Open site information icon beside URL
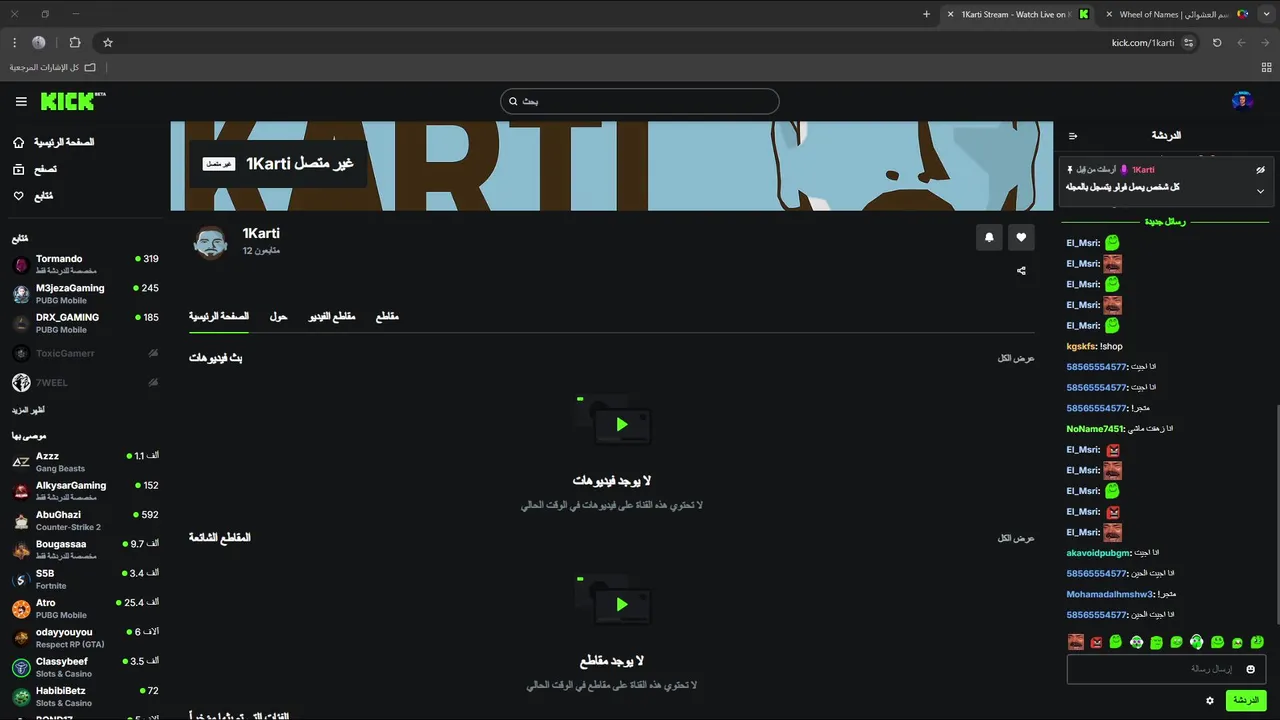Image resolution: width=1280 pixels, height=720 pixels. pos(1189,43)
